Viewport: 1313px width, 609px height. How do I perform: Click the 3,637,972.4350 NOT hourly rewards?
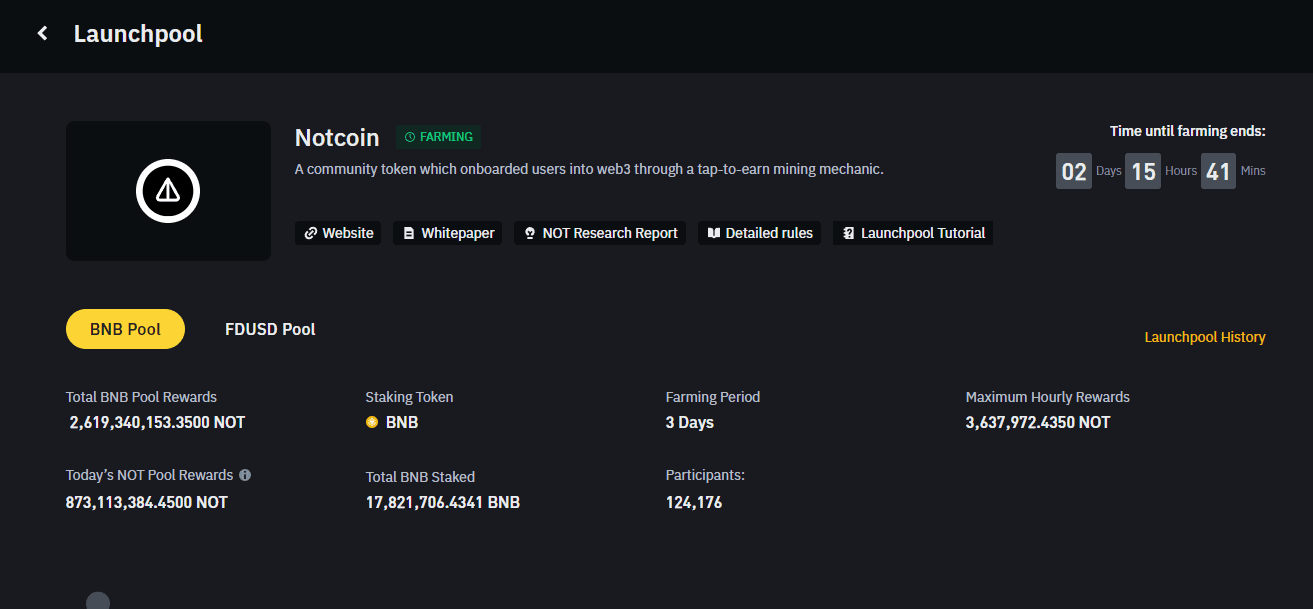click(1038, 422)
